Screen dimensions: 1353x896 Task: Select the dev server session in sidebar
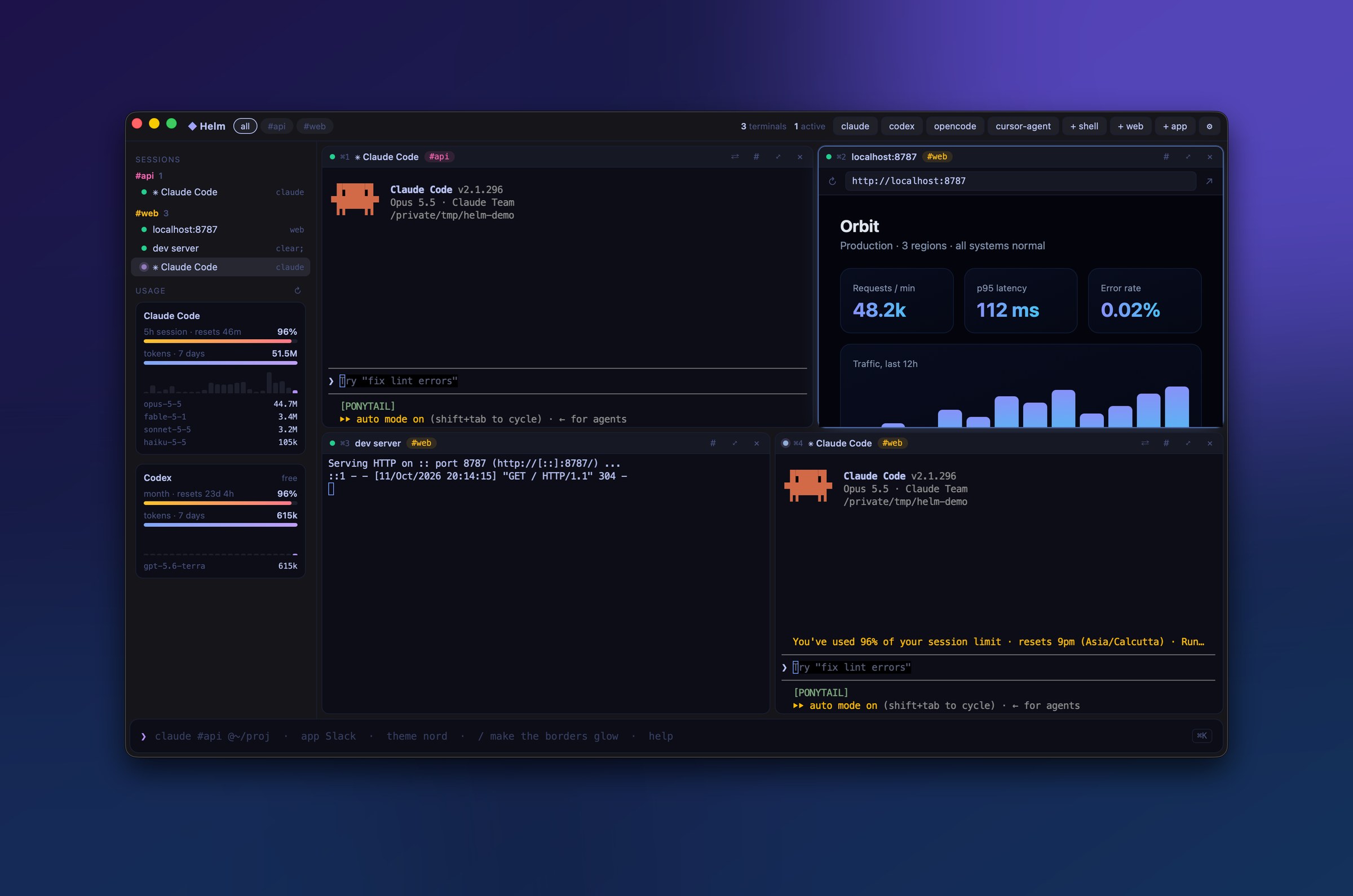pyautogui.click(x=220, y=248)
